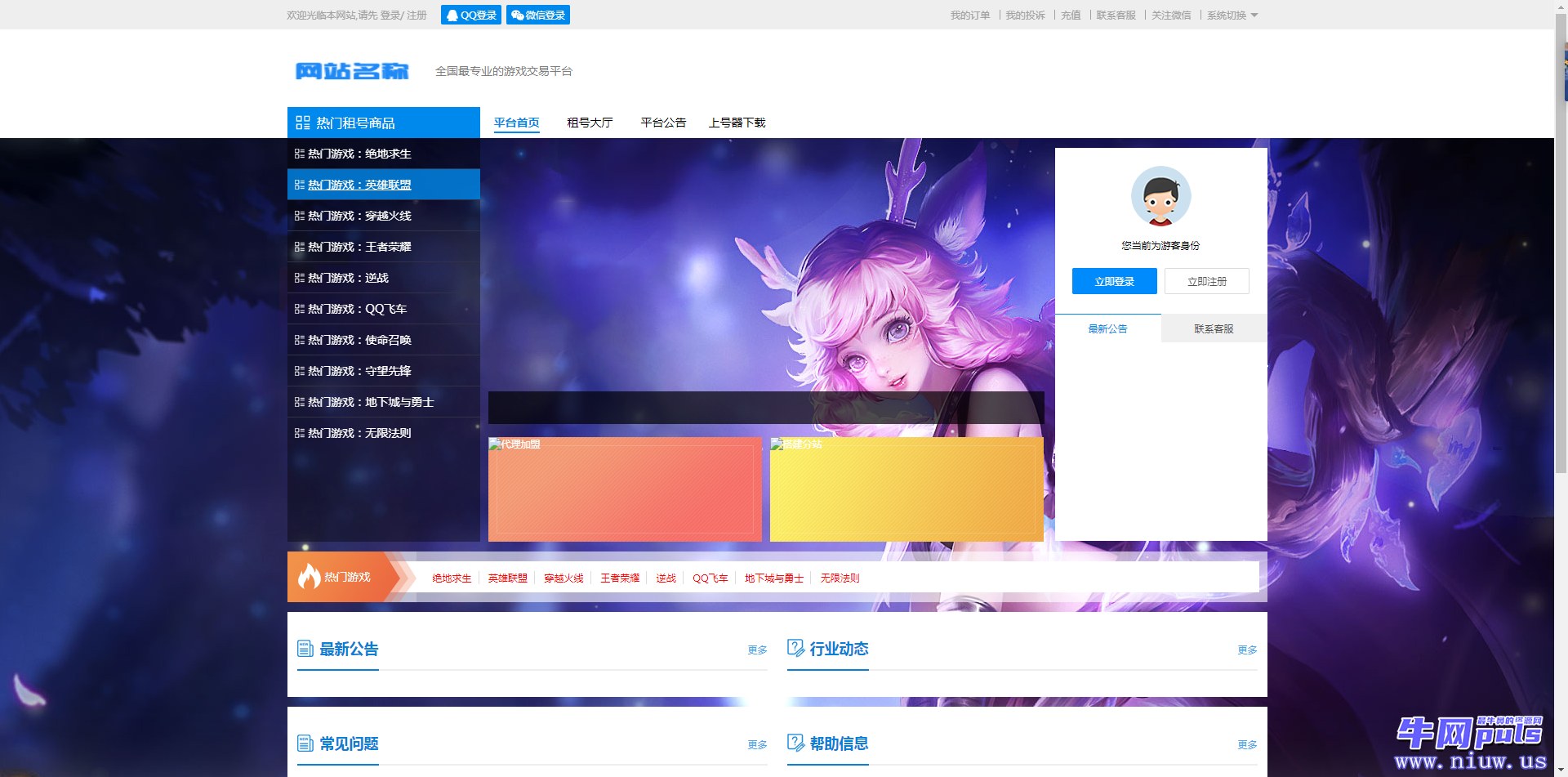Click the guest avatar image
The image size is (1568, 777).
coord(1160,196)
